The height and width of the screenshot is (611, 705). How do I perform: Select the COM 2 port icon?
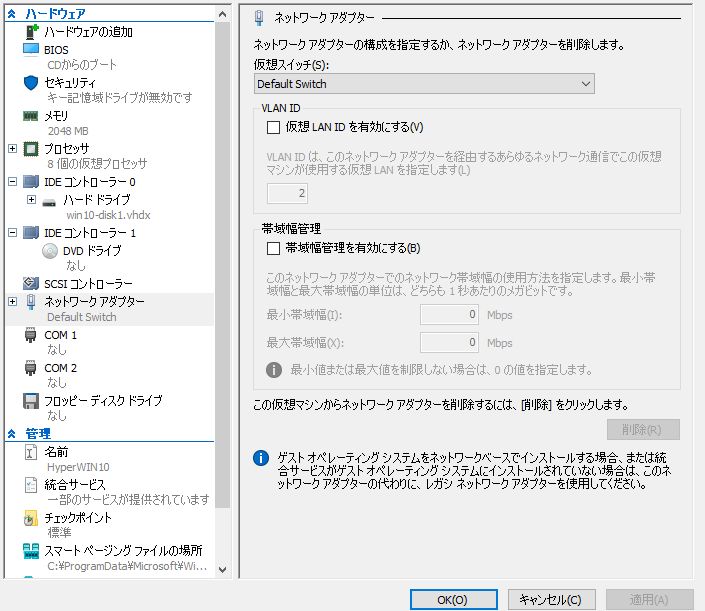click(31, 368)
